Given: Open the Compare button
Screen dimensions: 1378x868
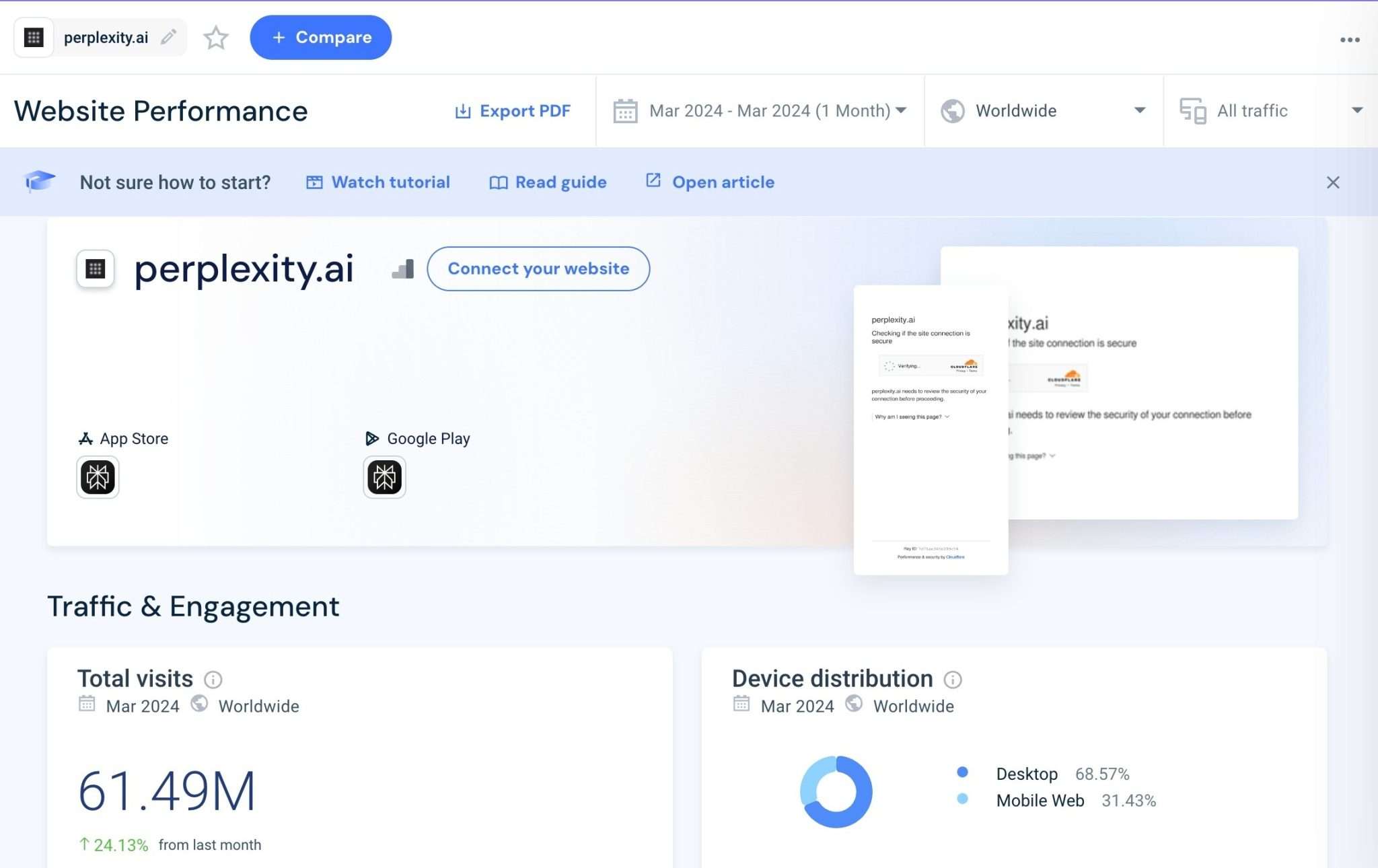Looking at the screenshot, I should 321,38.
